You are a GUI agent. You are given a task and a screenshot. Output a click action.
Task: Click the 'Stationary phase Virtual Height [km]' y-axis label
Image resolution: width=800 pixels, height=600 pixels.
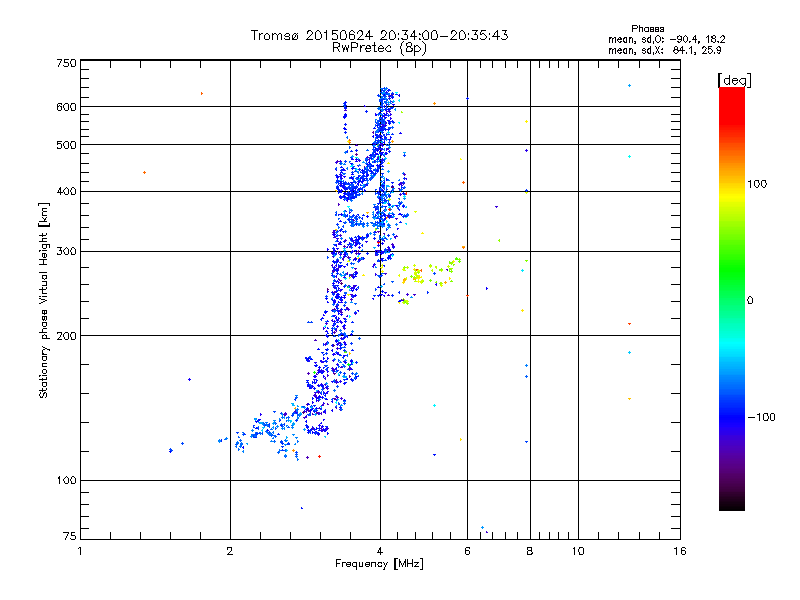[44, 301]
